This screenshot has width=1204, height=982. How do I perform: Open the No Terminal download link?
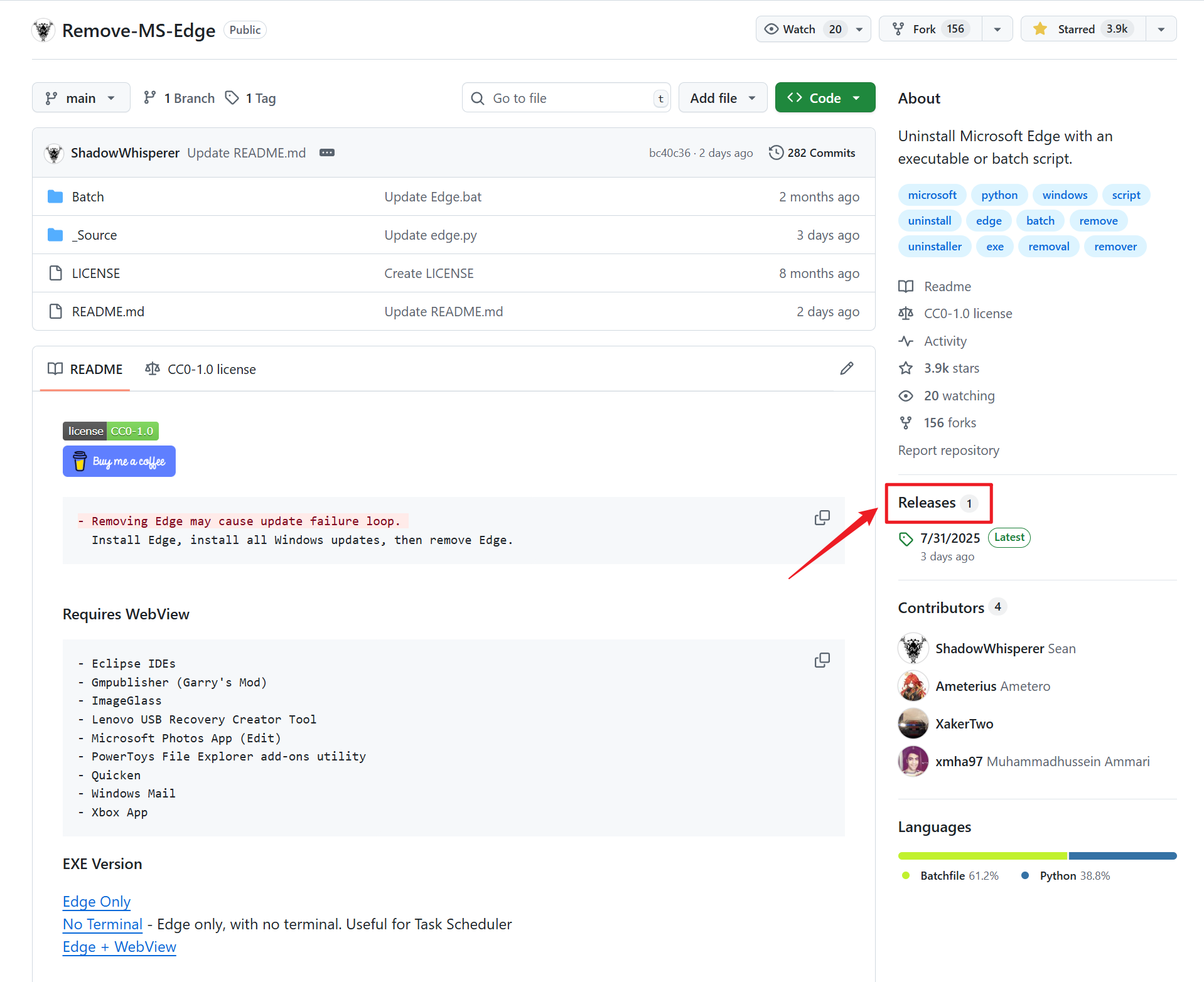coord(103,924)
